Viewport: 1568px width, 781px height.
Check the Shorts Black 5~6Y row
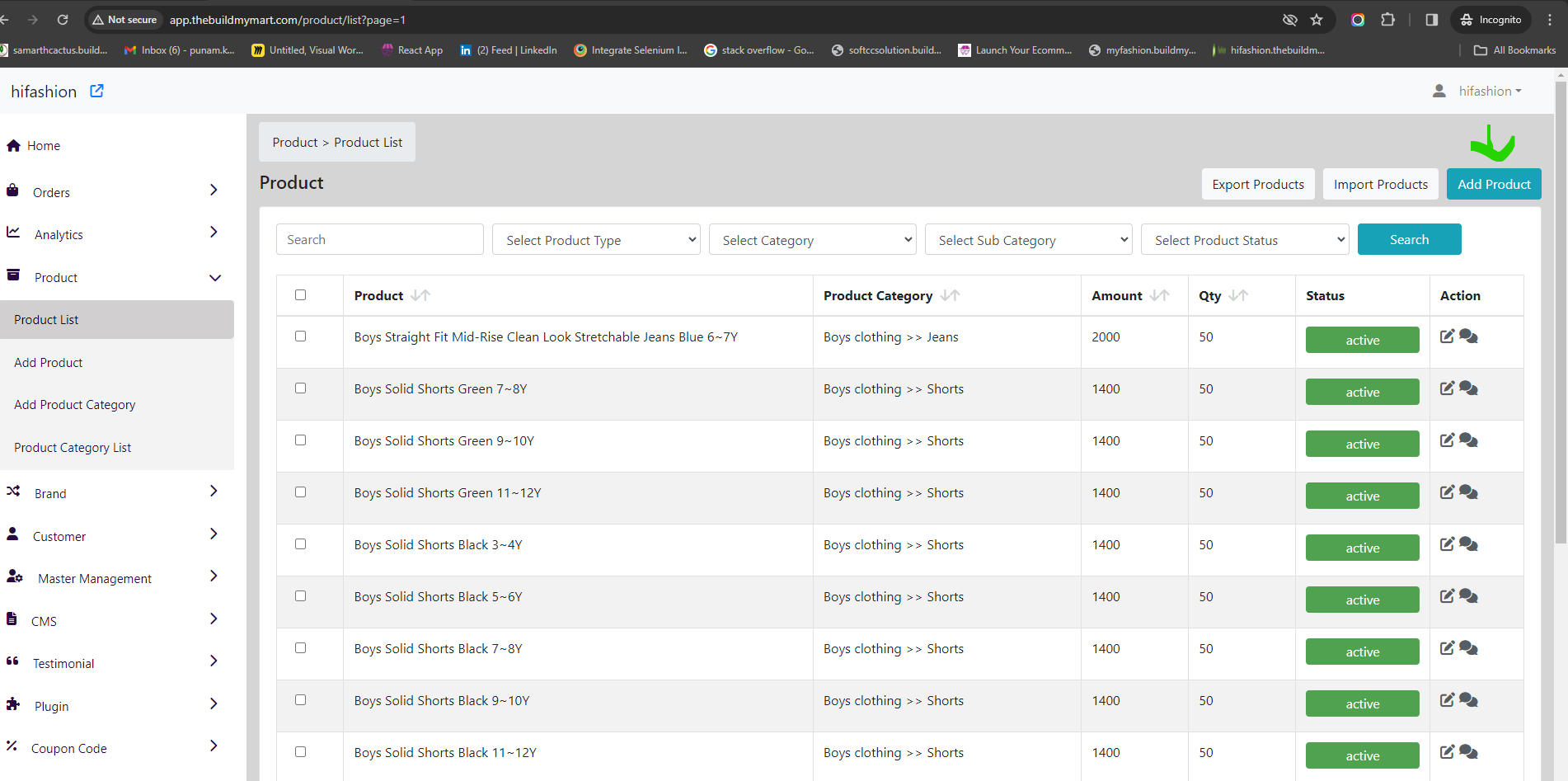pyautogui.click(x=301, y=596)
